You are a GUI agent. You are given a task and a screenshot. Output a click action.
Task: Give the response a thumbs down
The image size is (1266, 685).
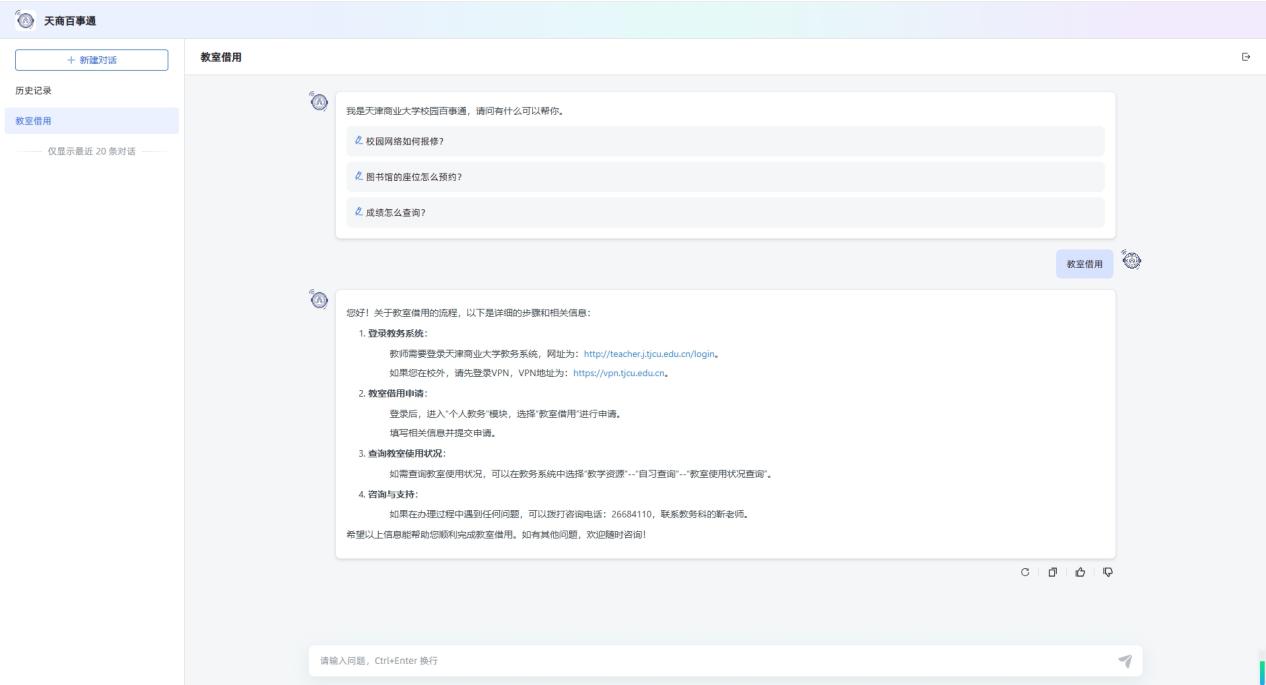pyautogui.click(x=1107, y=572)
